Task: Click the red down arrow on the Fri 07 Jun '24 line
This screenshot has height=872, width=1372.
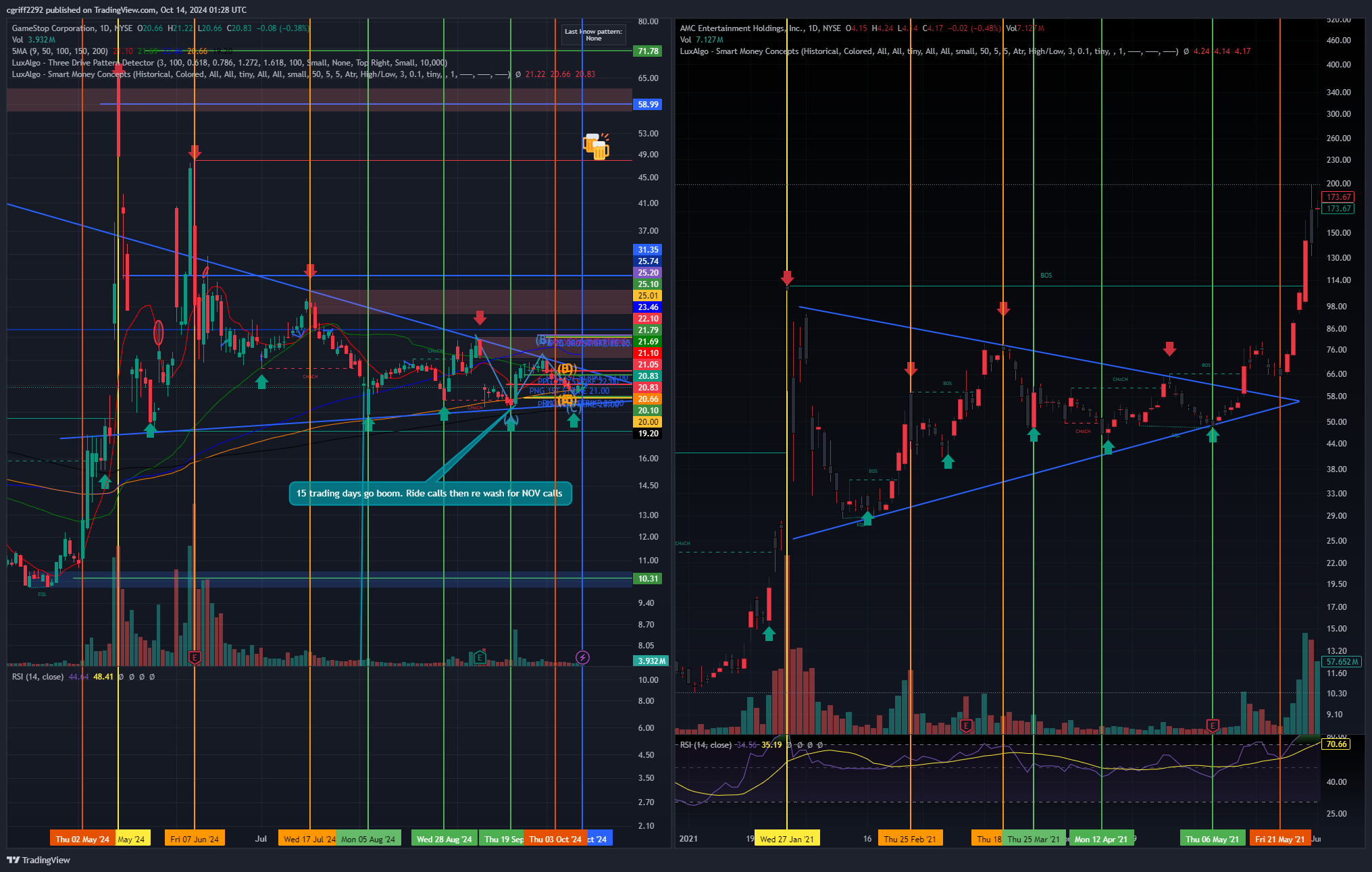Action: [x=195, y=152]
